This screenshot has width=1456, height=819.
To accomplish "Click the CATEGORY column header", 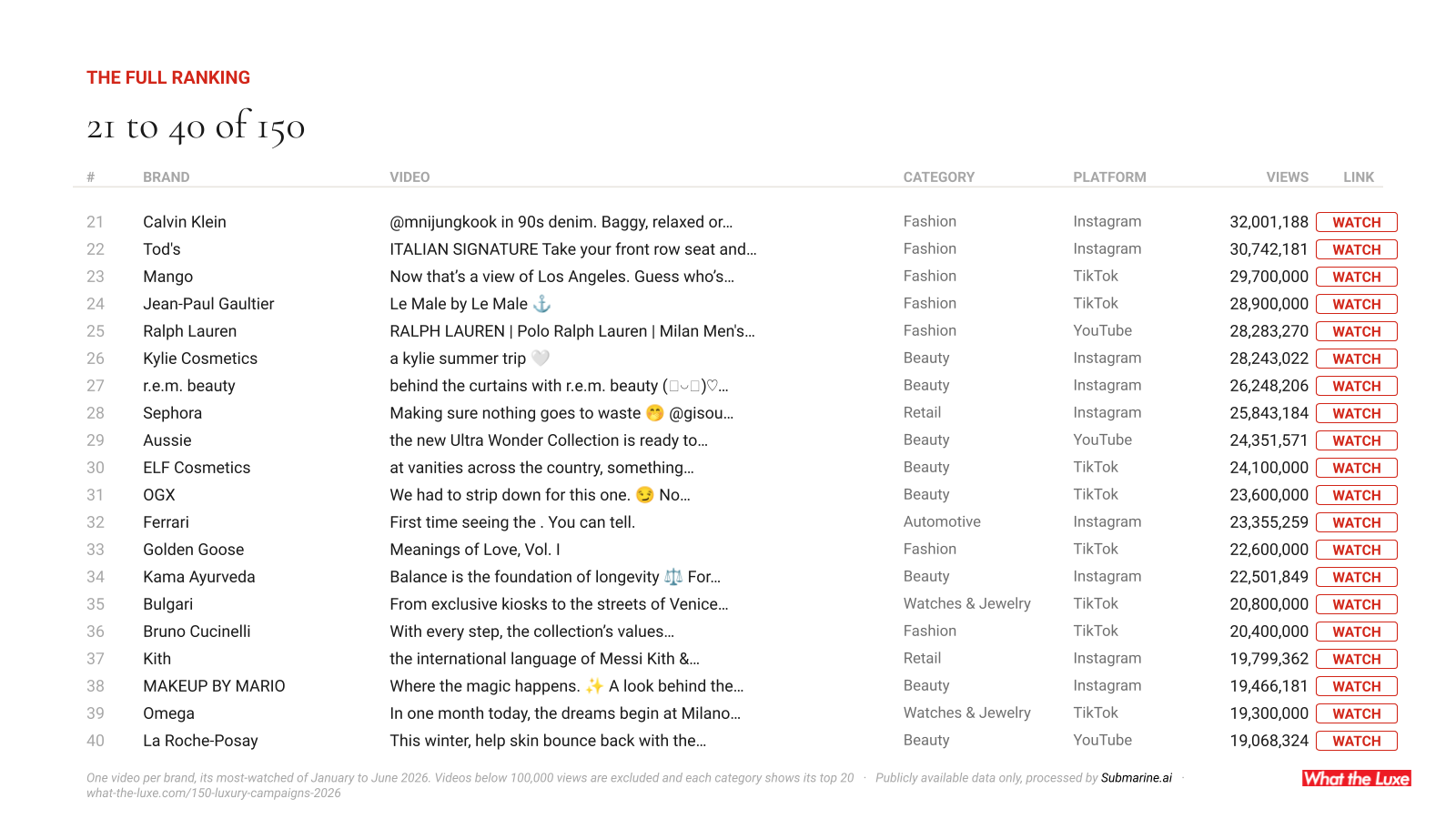I will tap(939, 177).
